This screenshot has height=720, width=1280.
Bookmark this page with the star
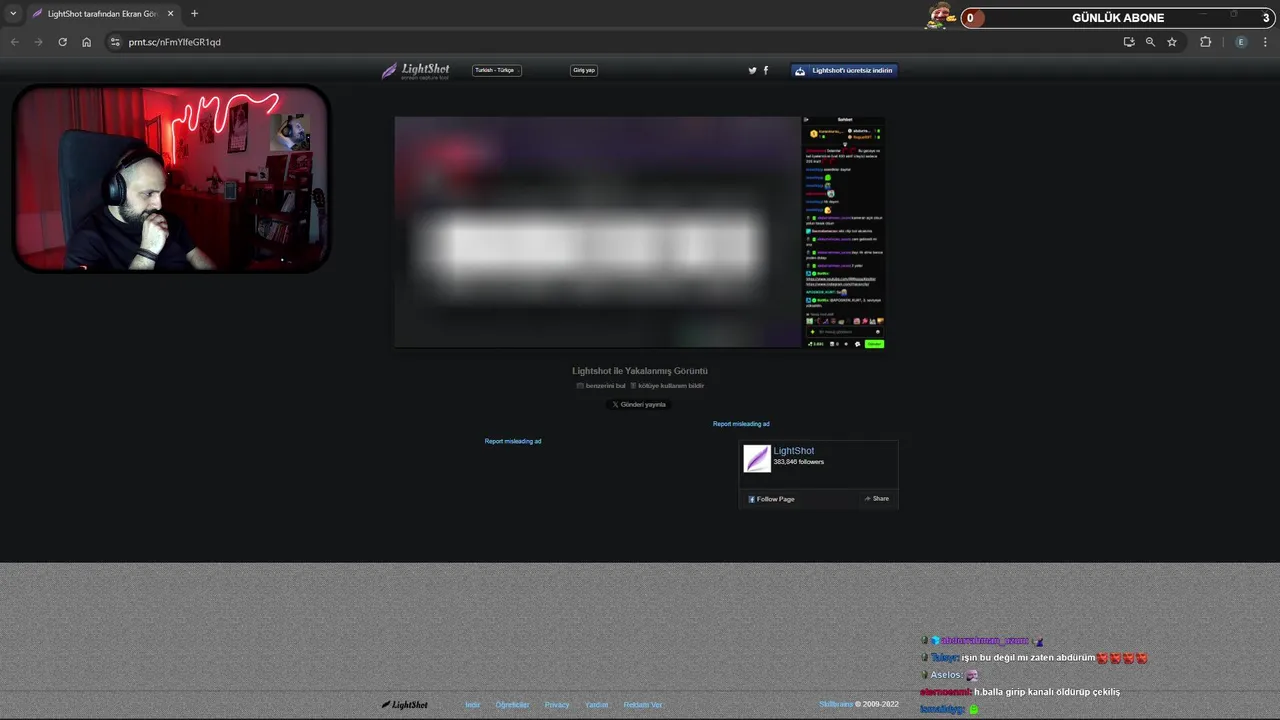pos(1172,42)
